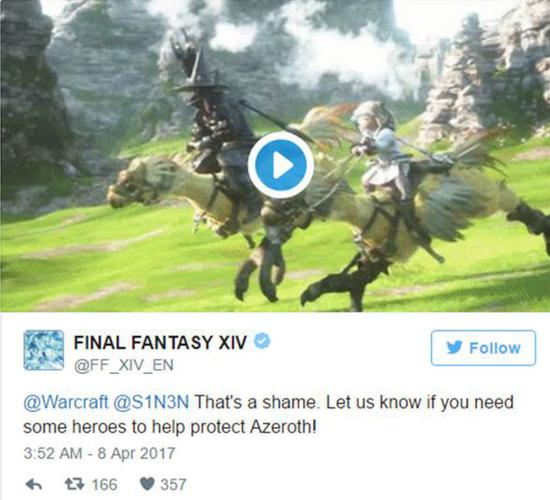Open the FINAL FANTASY XIV profile avatar
Screen dimensions: 550x500
43,350
